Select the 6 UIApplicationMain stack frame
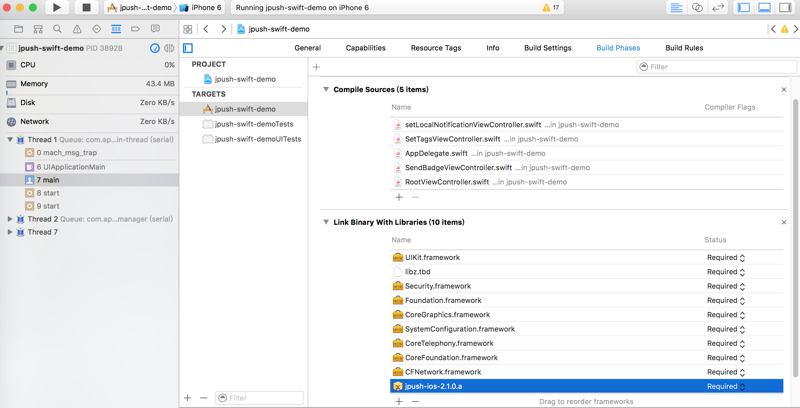Viewport: 800px width, 408px height. tap(89, 167)
